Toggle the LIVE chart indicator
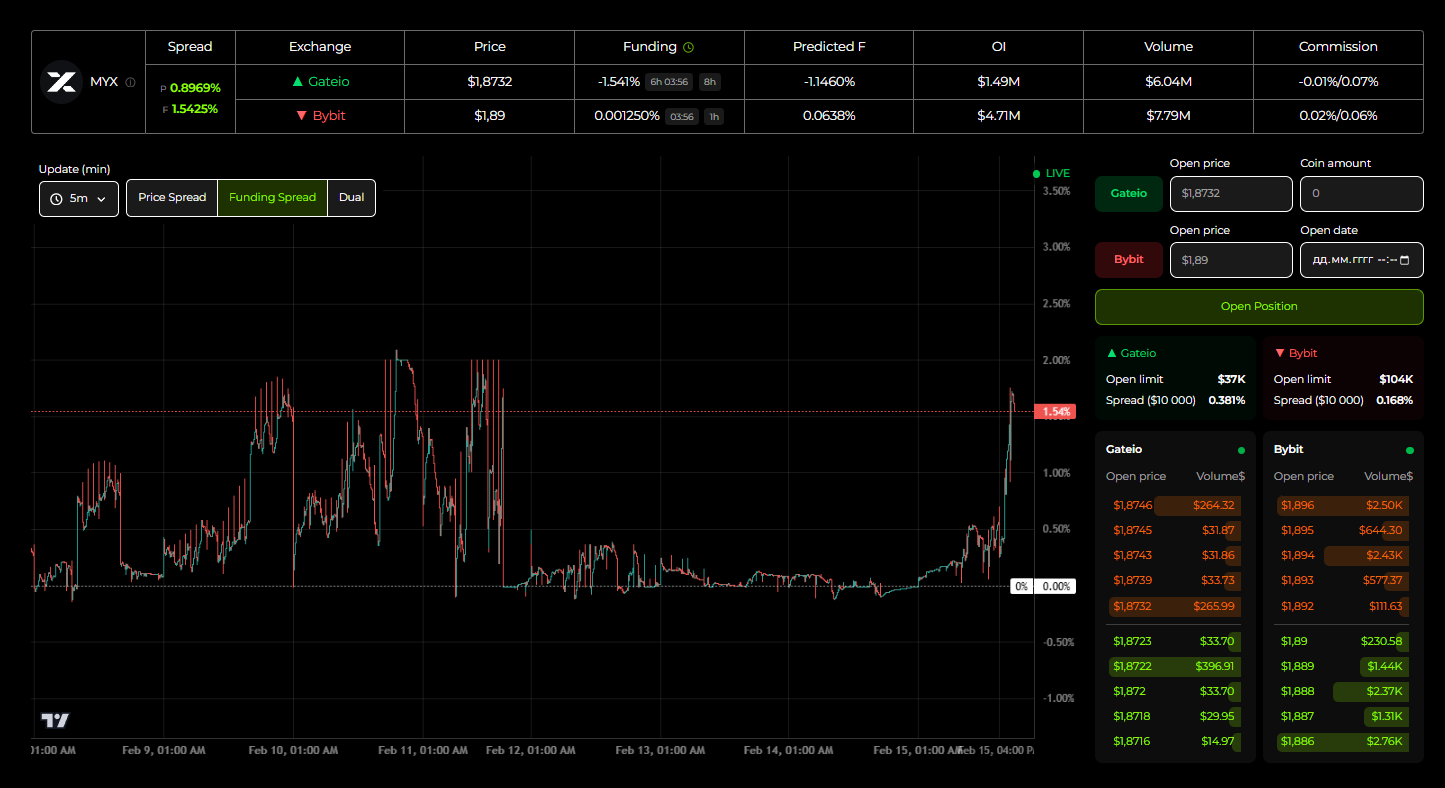This screenshot has width=1445, height=788. pos(1051,172)
